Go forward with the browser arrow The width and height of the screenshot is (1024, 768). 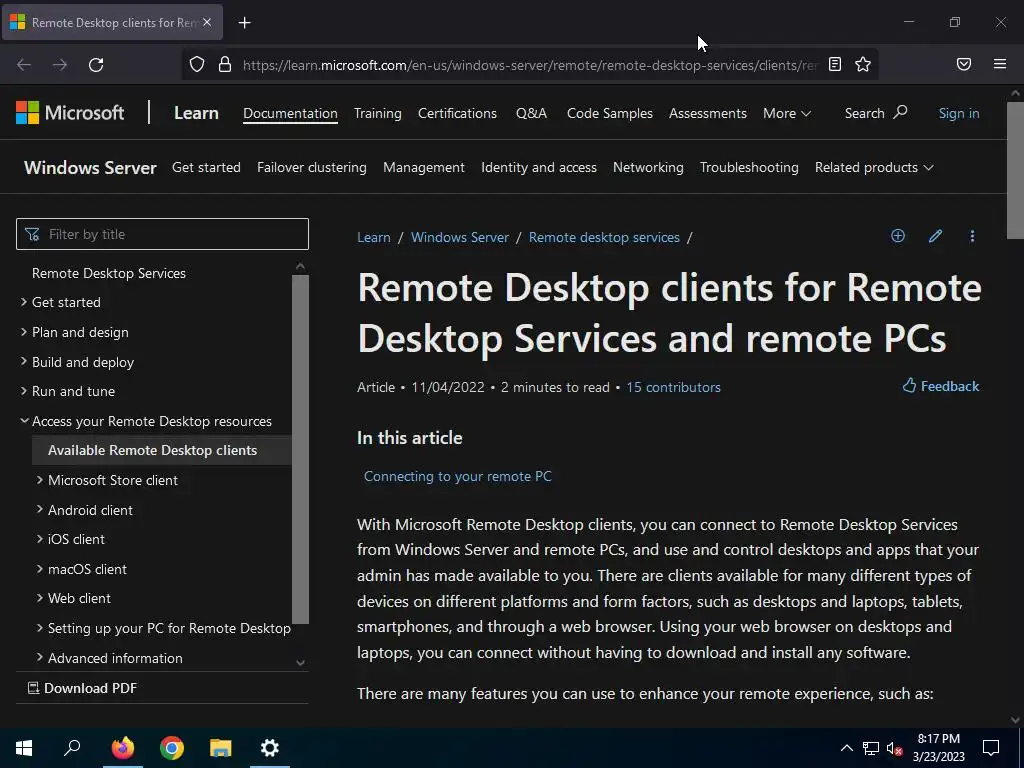pyautogui.click(x=60, y=65)
